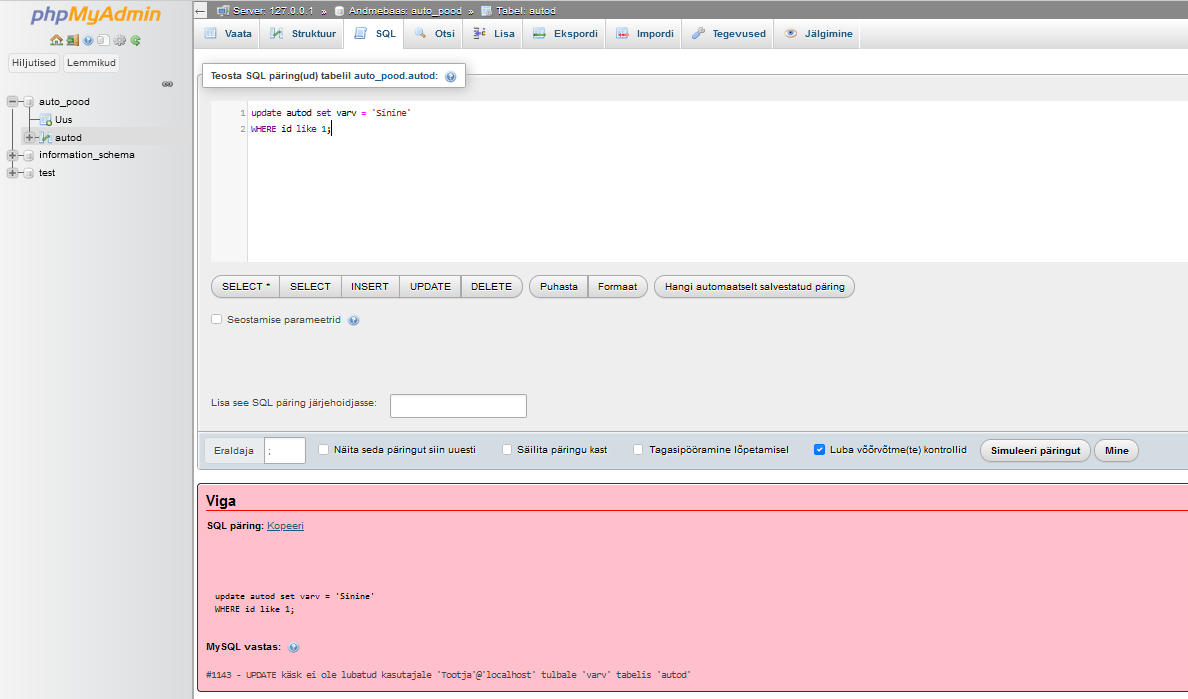Click help icon next to MySQL vastas
Viewport: 1188px width, 699px height.
[293, 648]
